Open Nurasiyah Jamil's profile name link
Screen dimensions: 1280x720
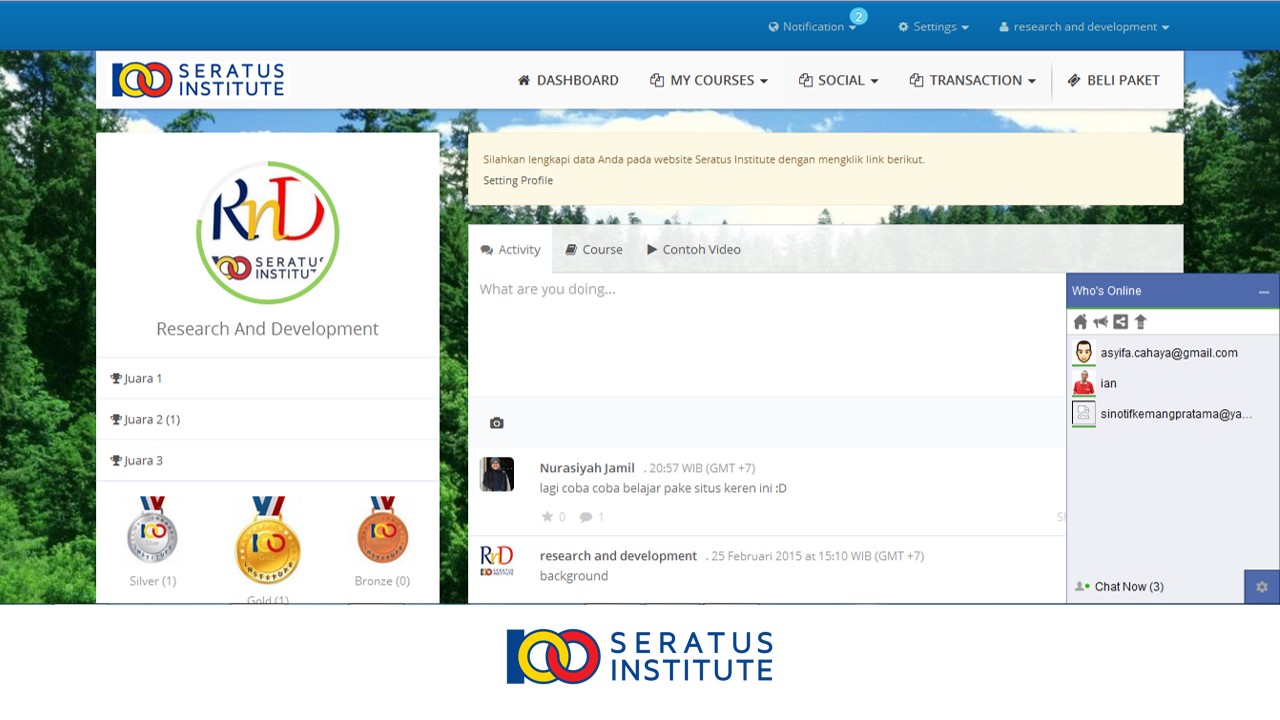tap(587, 468)
